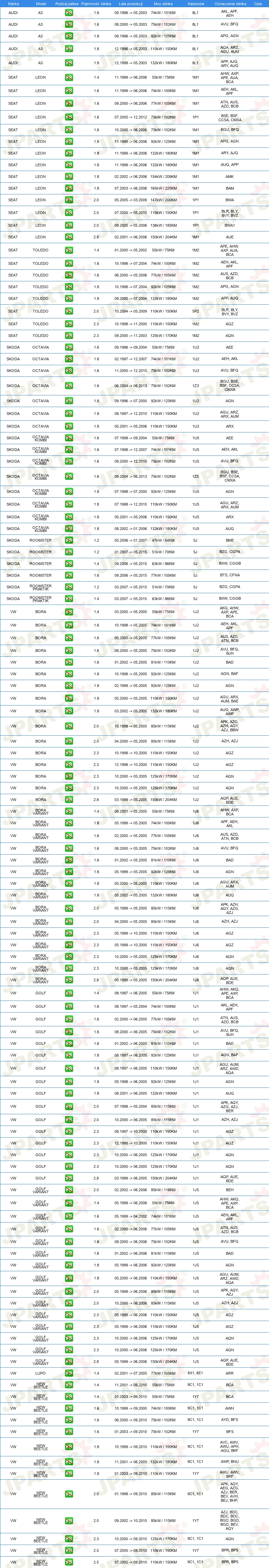Click the Lata produkcji column header

click(130, 4)
